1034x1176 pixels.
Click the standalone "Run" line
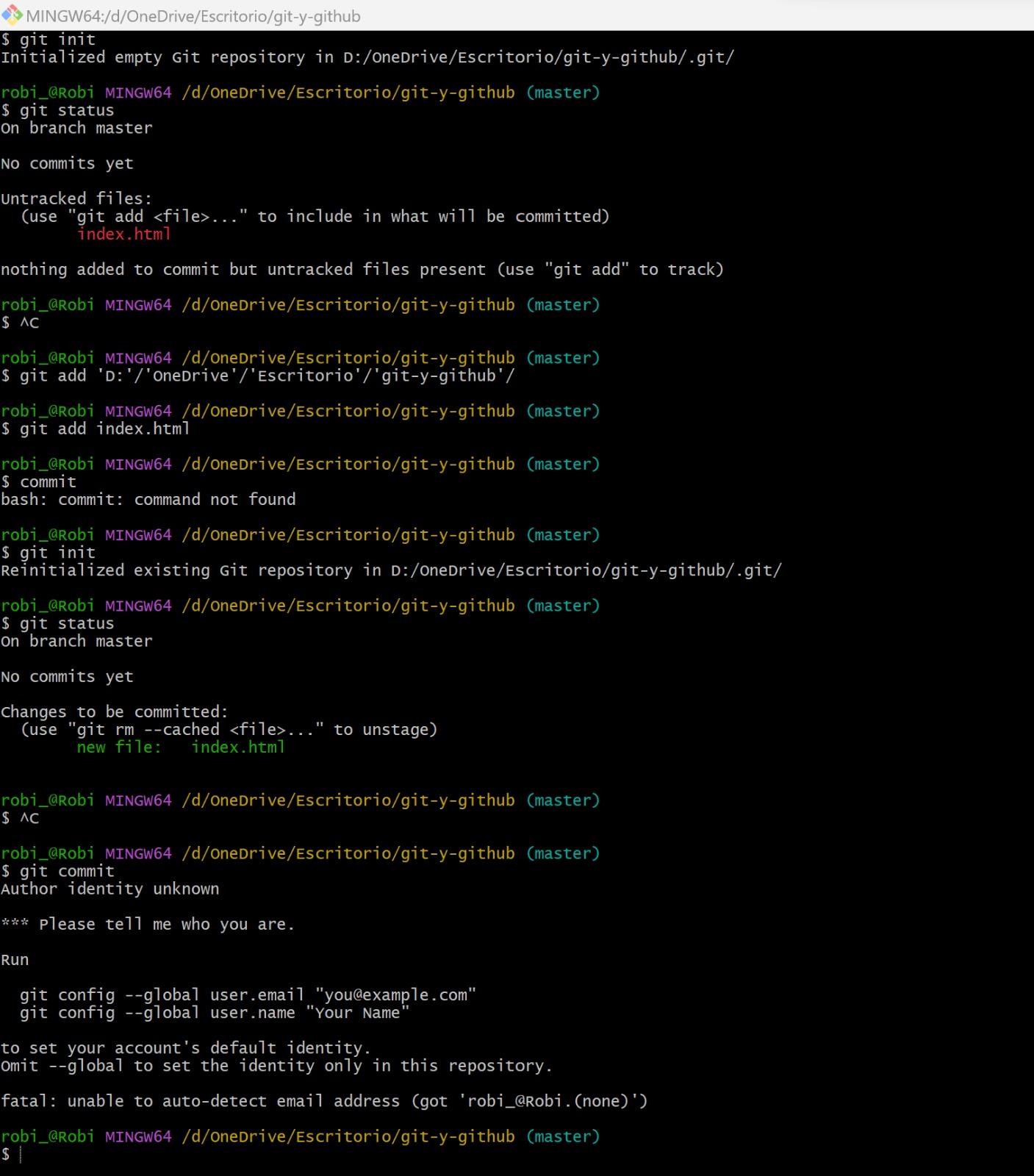pyautogui.click(x=15, y=960)
